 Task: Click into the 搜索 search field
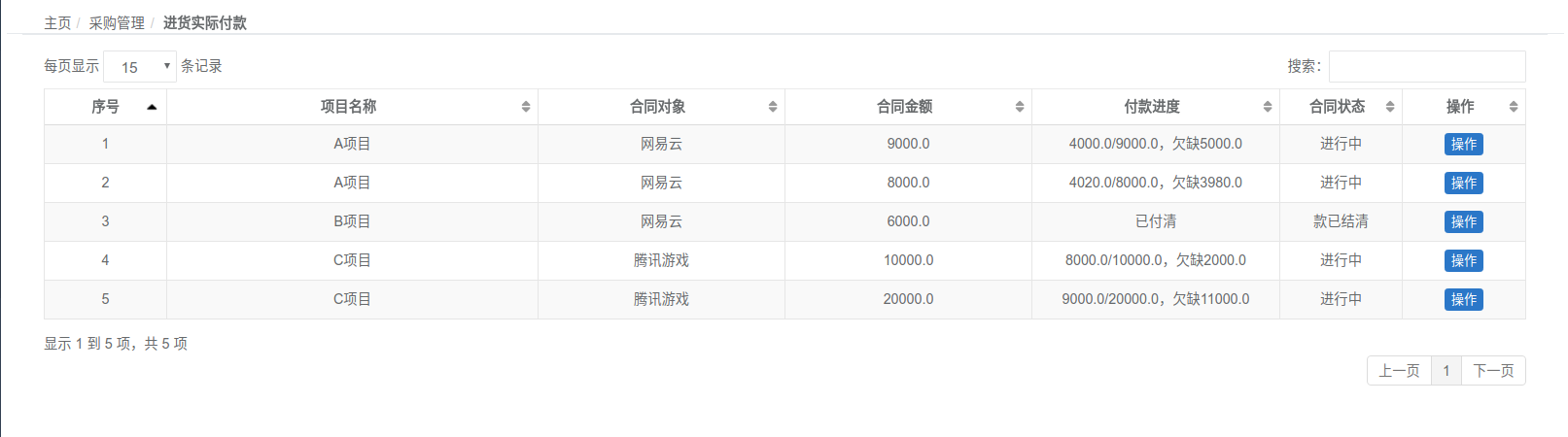click(1426, 67)
